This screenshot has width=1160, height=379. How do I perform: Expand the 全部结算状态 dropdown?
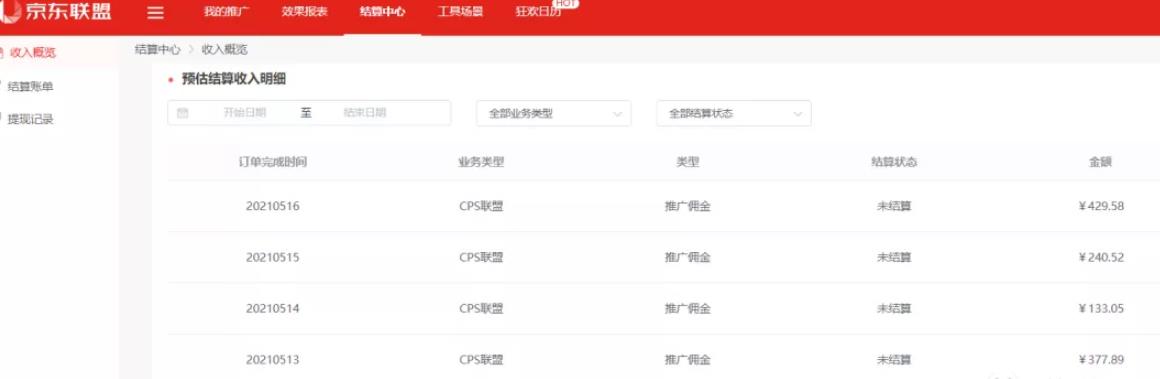point(734,113)
